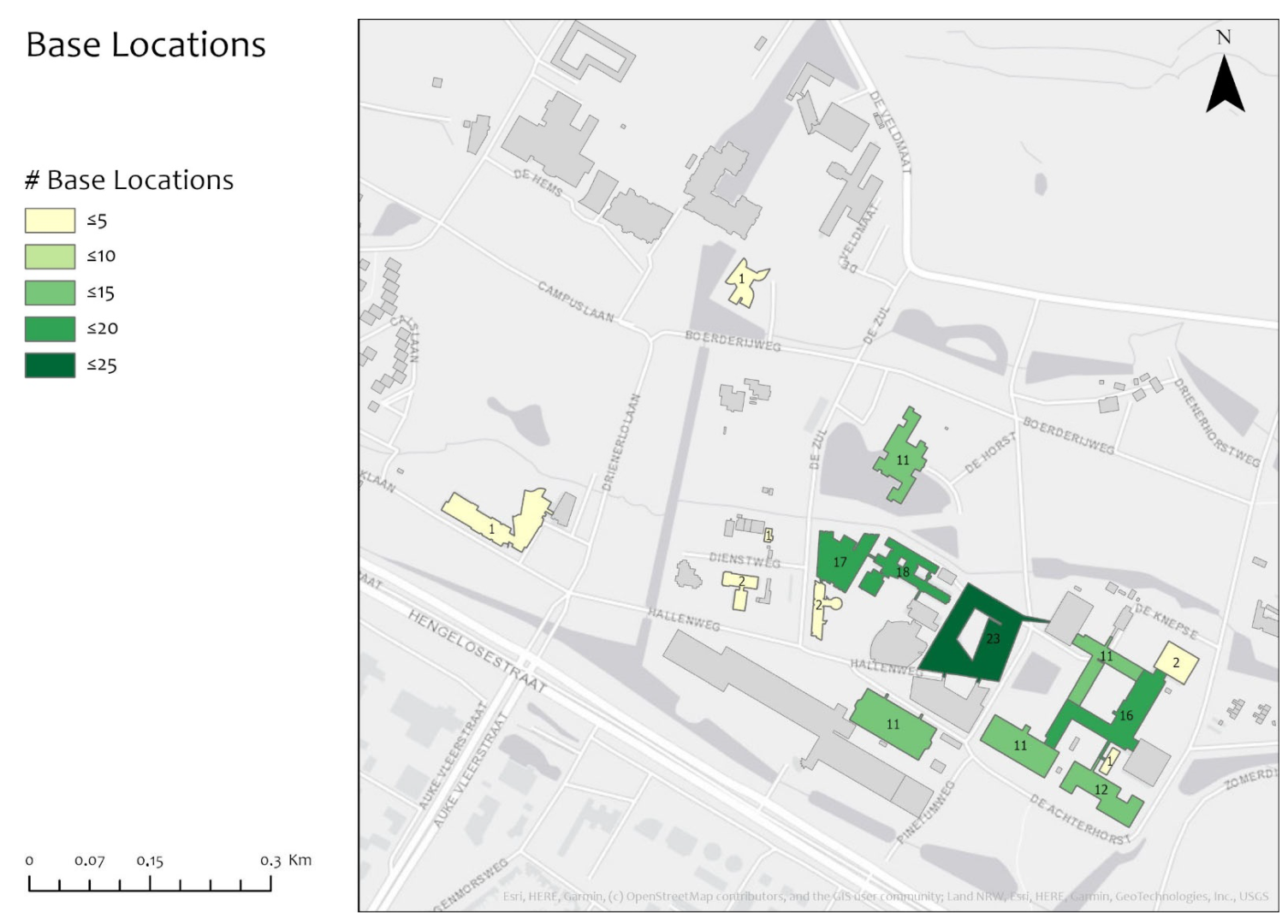Click the Esri attribution text
This screenshot has height=924, width=1288.
click(x=885, y=897)
